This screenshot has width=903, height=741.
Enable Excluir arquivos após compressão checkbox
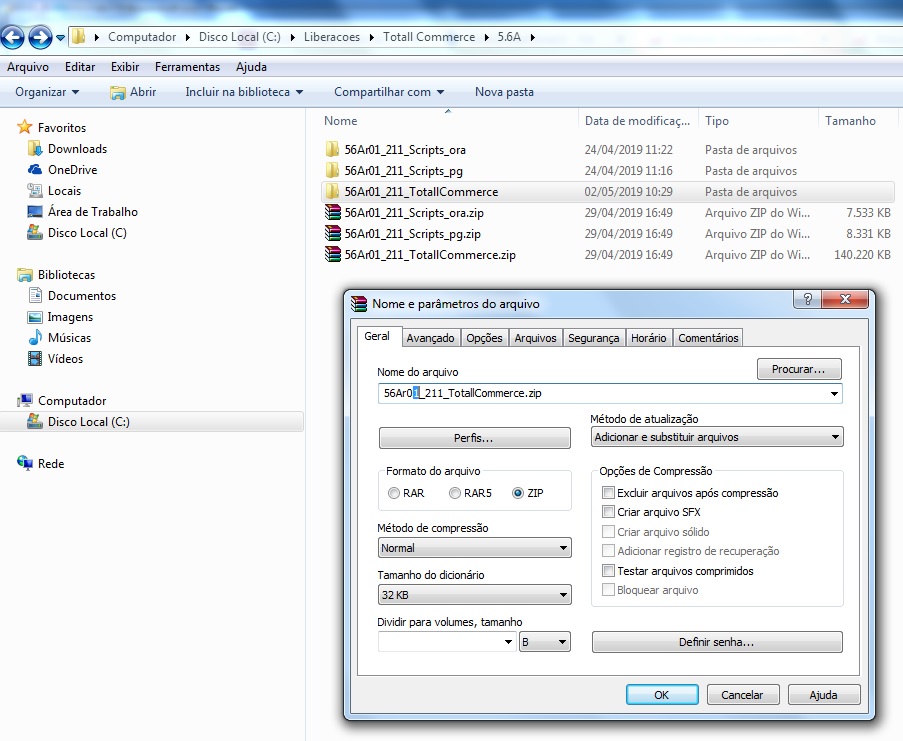(608, 492)
